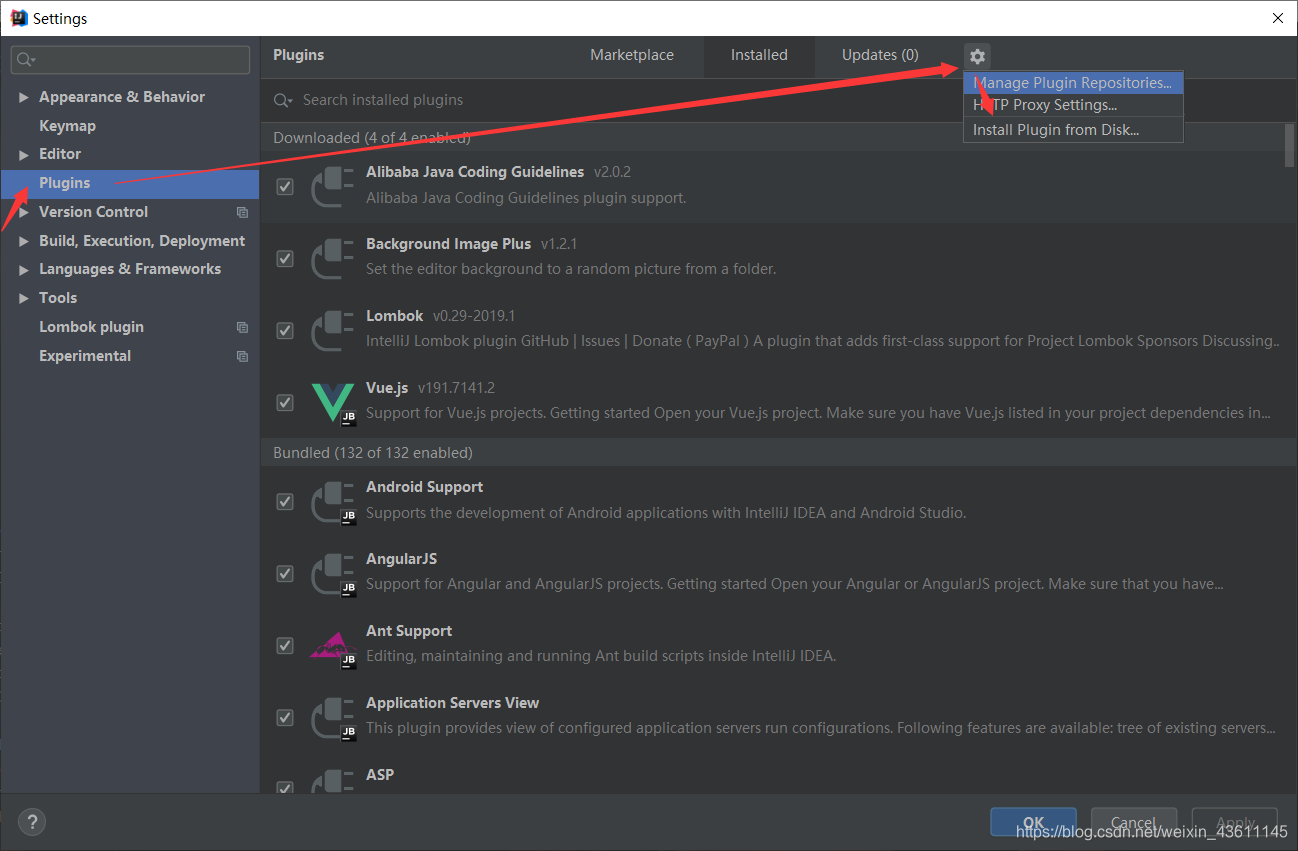Select Plugins in the settings tree
Image resolution: width=1298 pixels, height=851 pixels.
click(x=130, y=183)
